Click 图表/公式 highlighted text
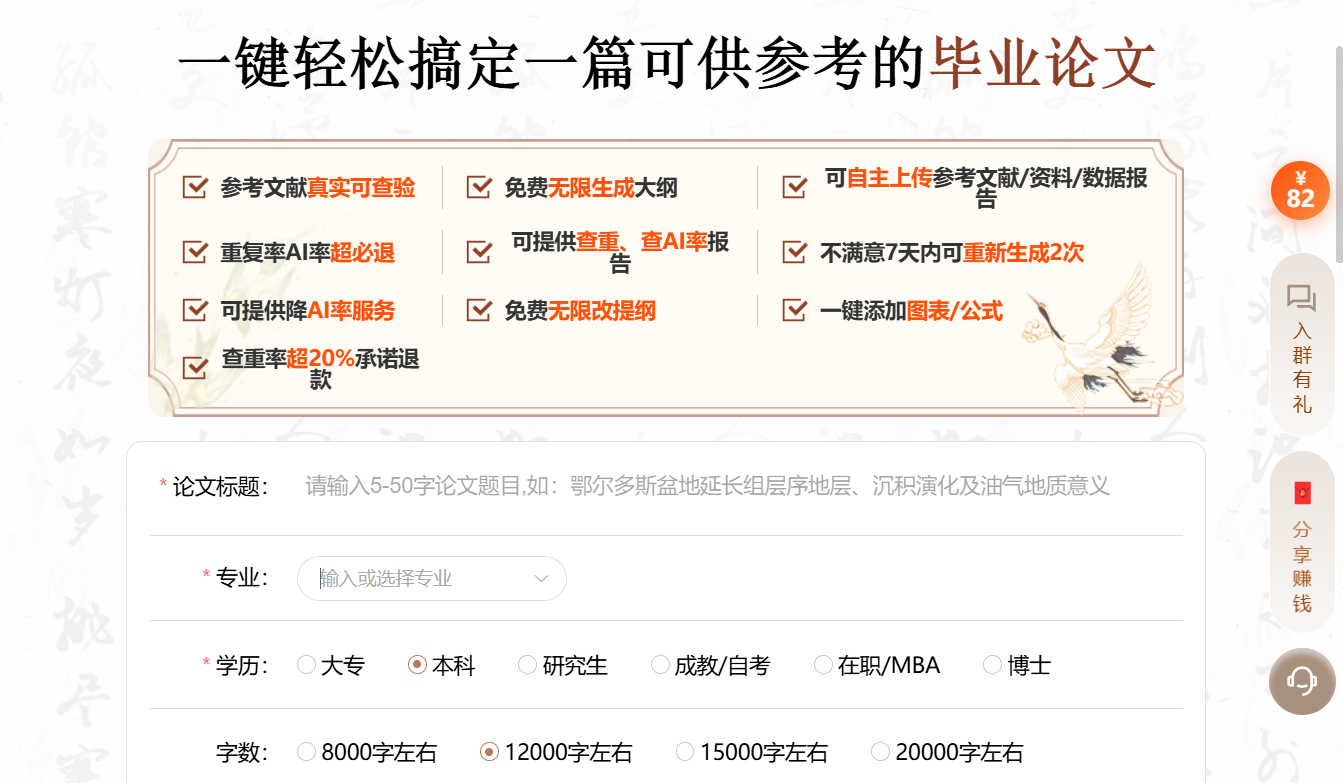Viewport: 1343px width, 783px height. coord(955,311)
